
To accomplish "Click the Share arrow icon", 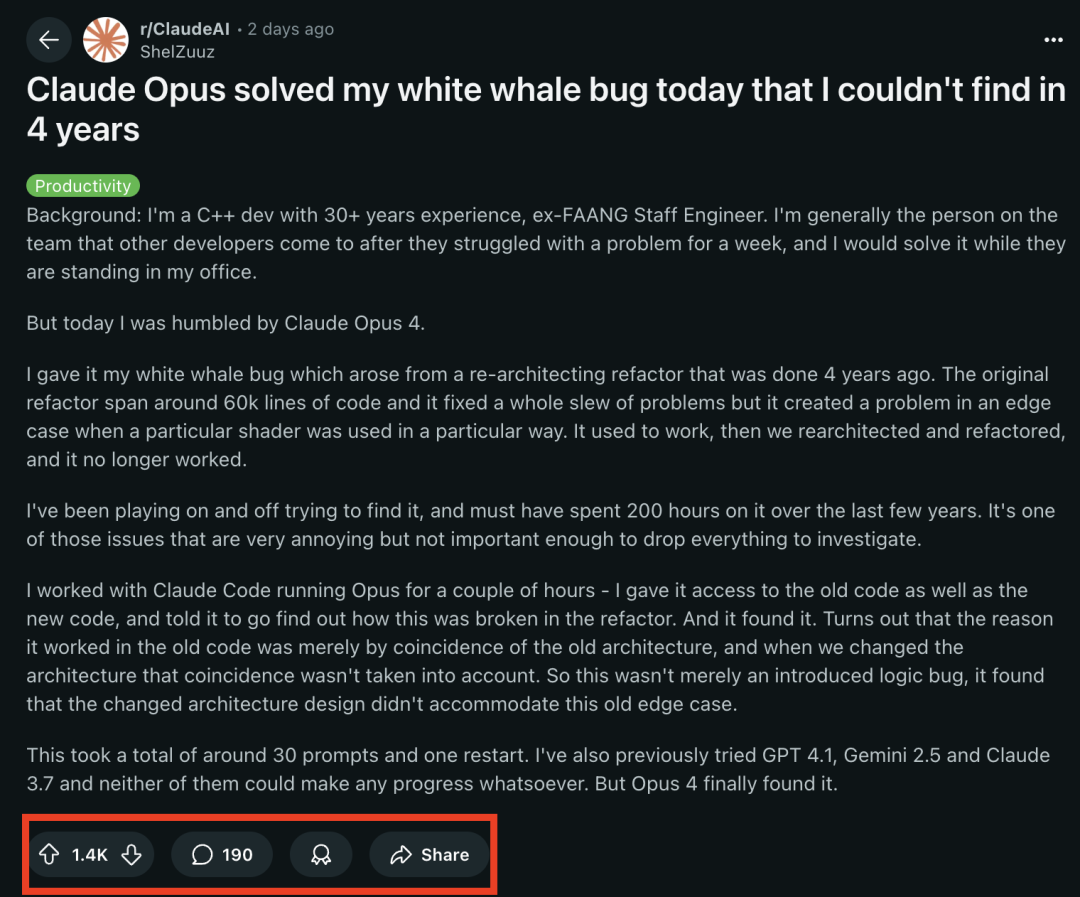I will pos(401,855).
